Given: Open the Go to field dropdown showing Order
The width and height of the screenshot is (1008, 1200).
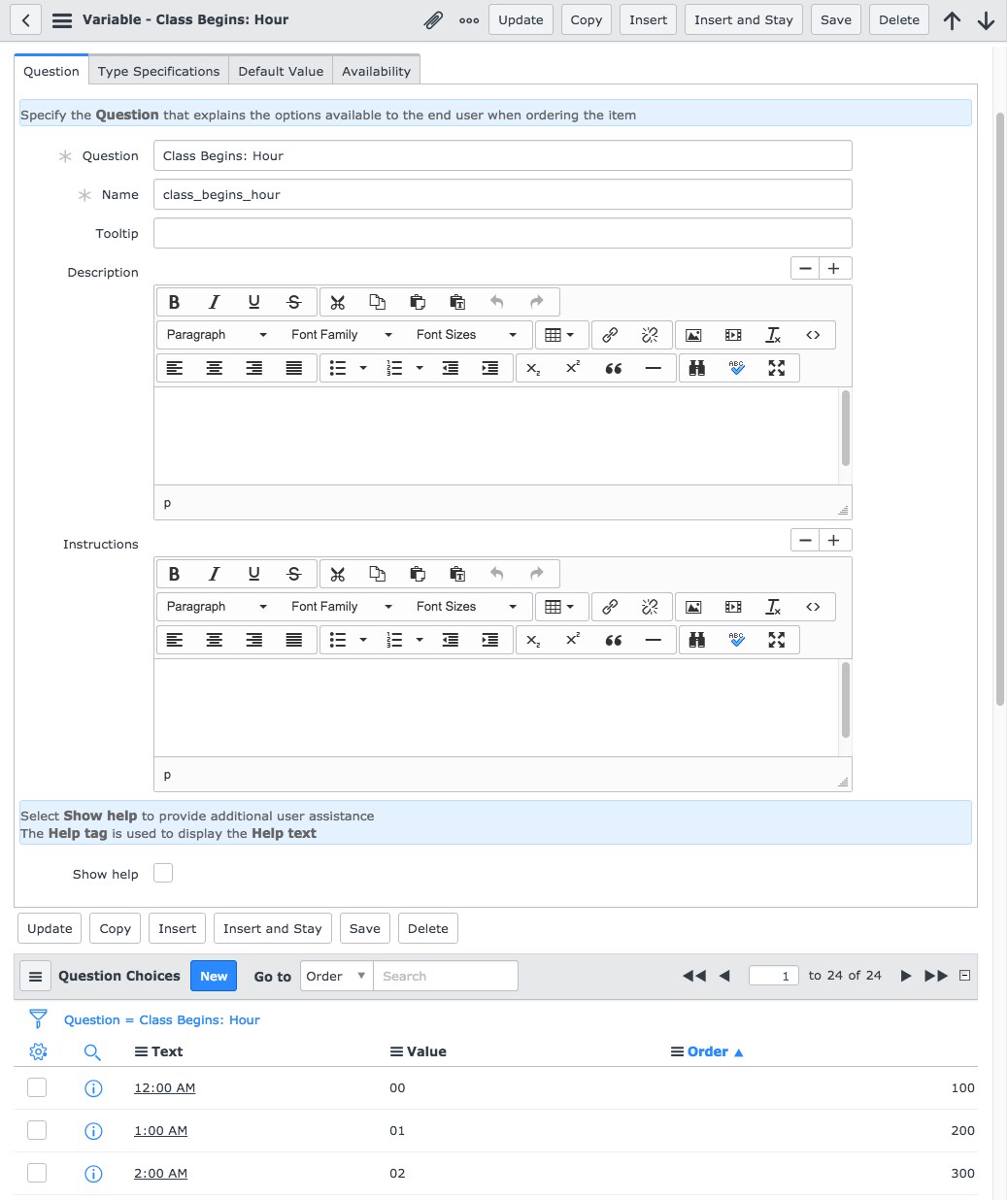Looking at the screenshot, I should coord(336,976).
